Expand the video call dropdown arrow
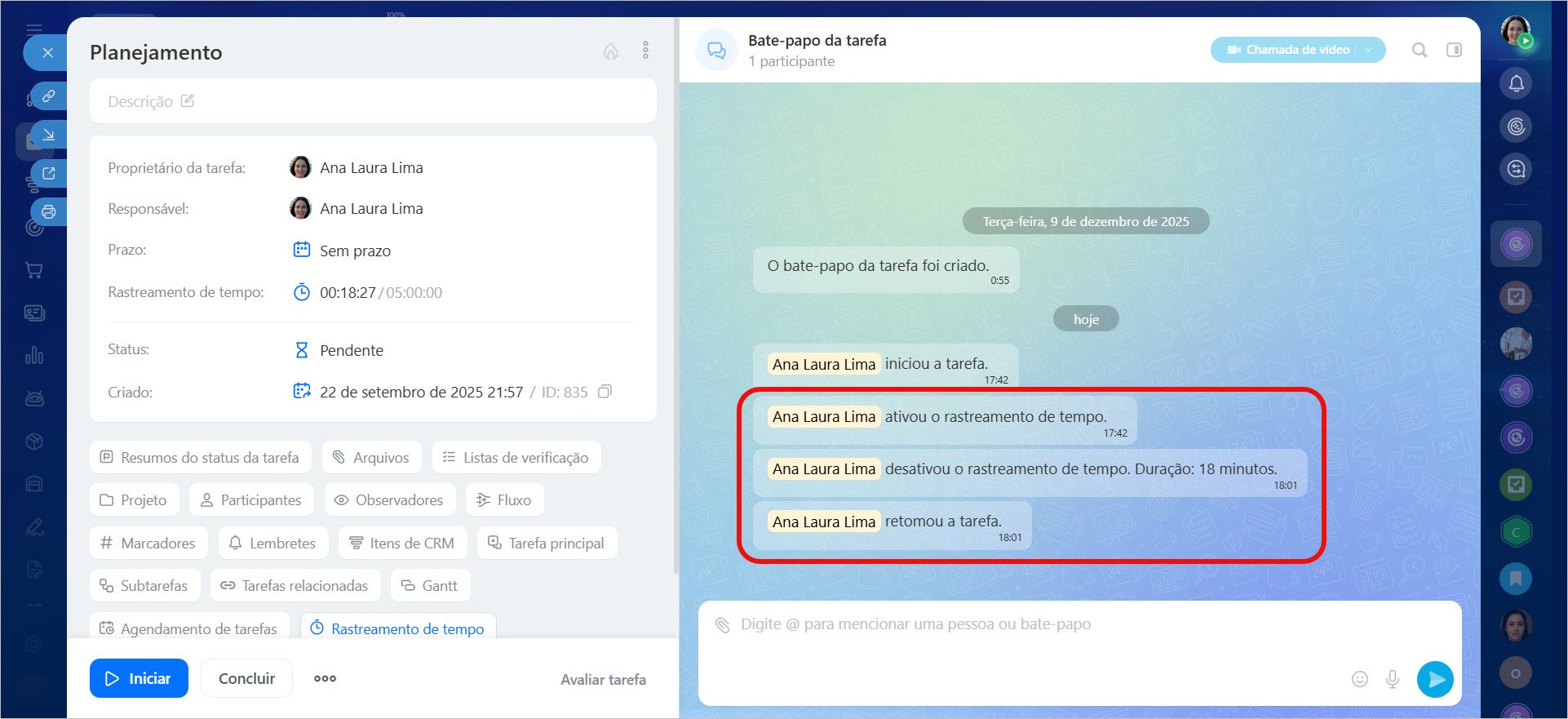 [x=1369, y=50]
